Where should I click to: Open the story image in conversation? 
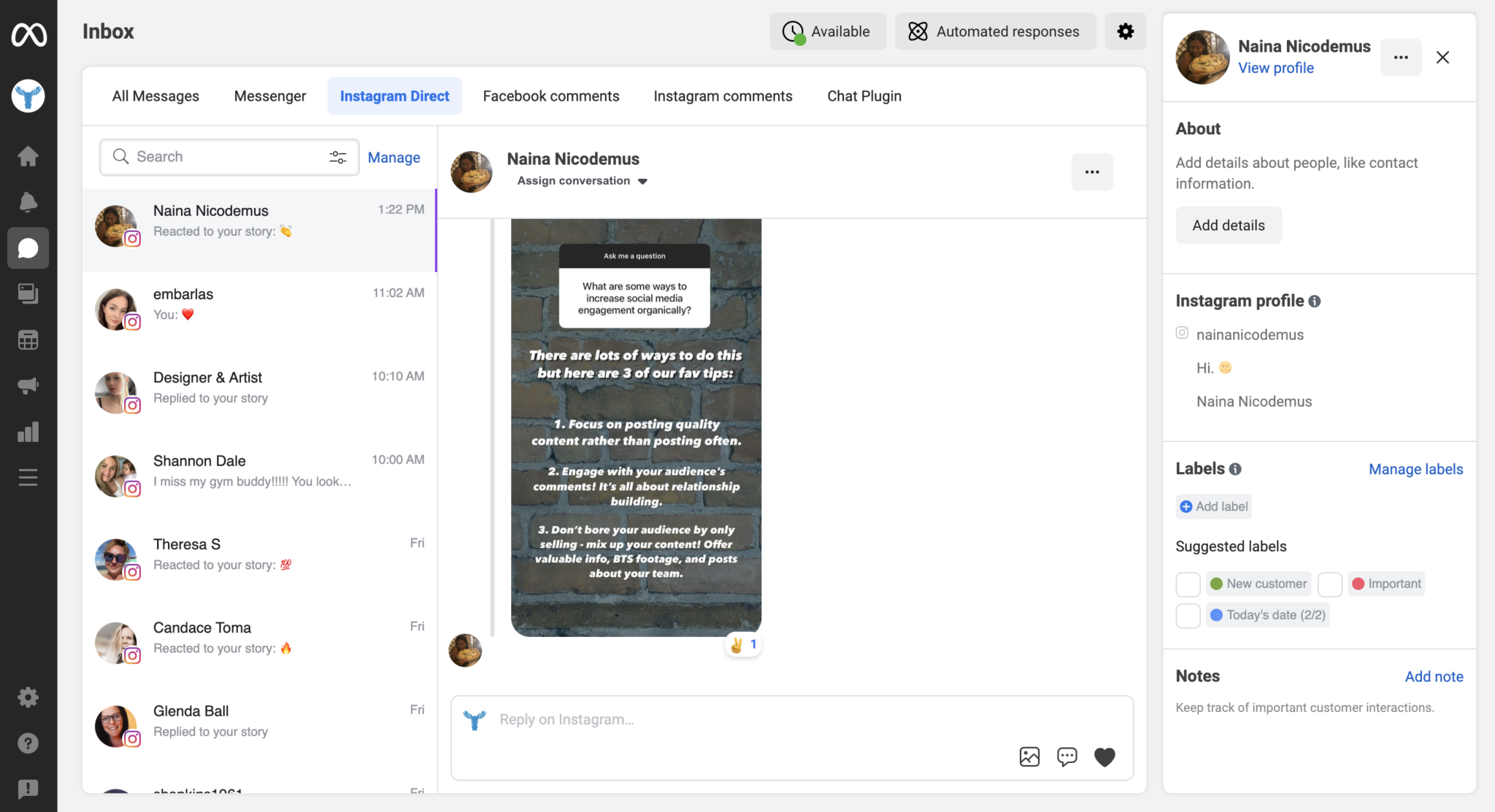click(636, 428)
